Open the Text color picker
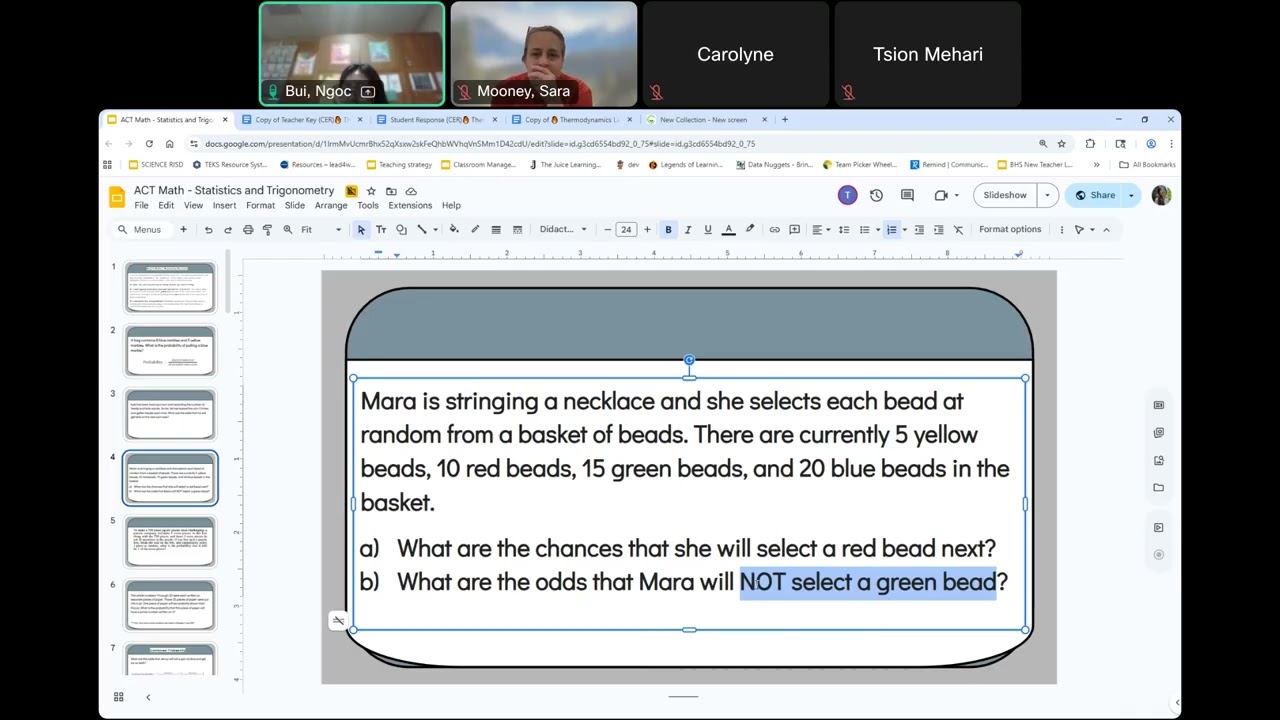The width and height of the screenshot is (1280, 720). pyautogui.click(x=729, y=230)
